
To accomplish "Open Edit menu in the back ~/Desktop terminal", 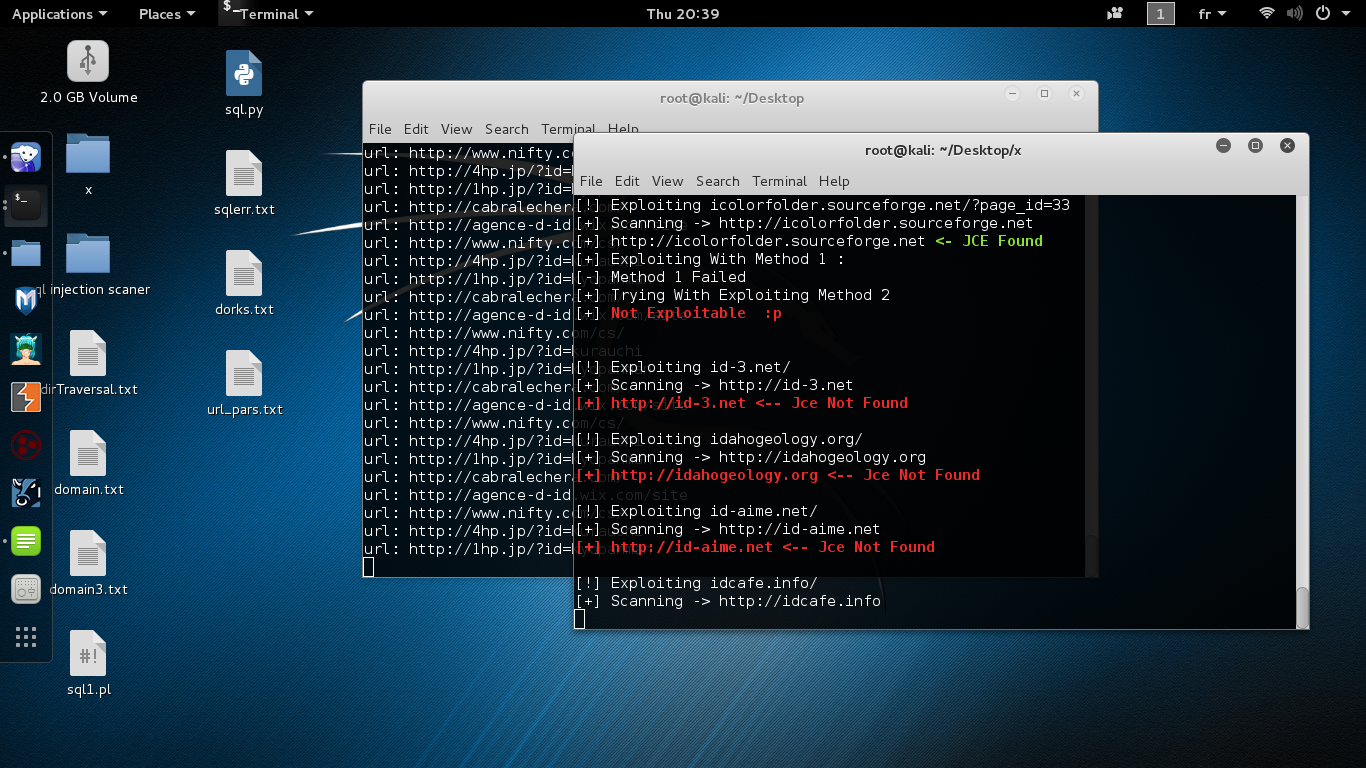I will [x=416, y=129].
